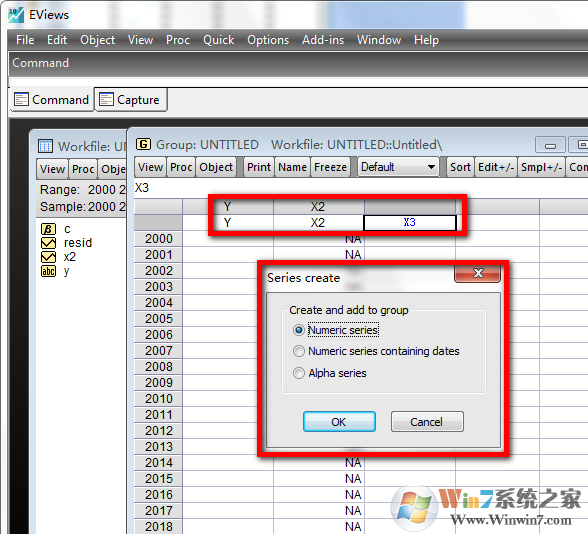Image resolution: width=588 pixels, height=534 pixels.
Task: Select the x2 series icon
Action: (x=48, y=257)
